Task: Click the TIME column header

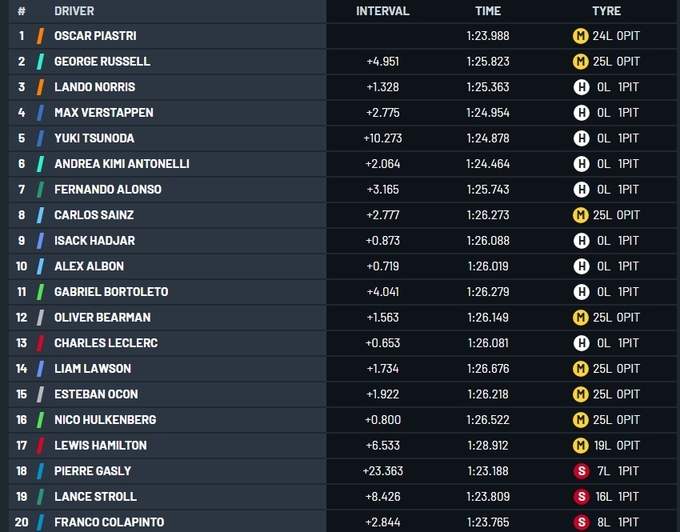Action: (x=487, y=11)
